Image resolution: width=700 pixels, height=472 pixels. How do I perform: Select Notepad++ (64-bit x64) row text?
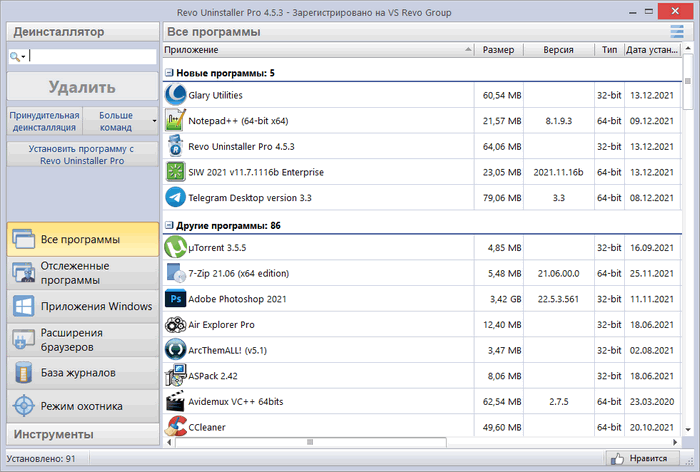point(238,121)
